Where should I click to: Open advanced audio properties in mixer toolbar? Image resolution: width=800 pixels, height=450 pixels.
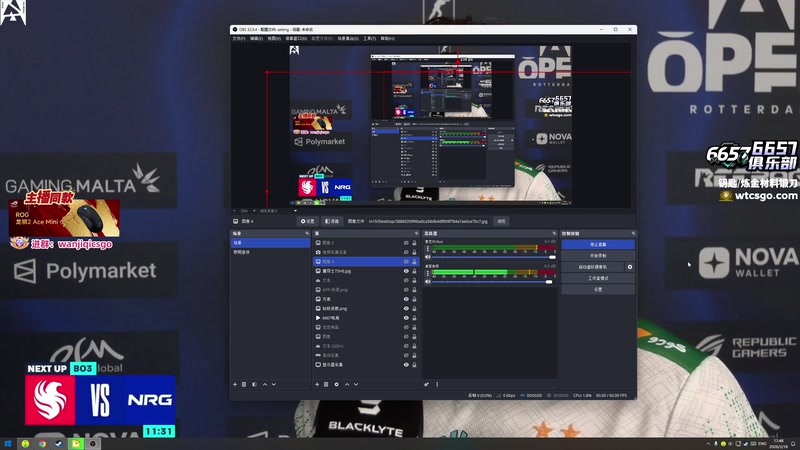pyautogui.click(x=427, y=384)
